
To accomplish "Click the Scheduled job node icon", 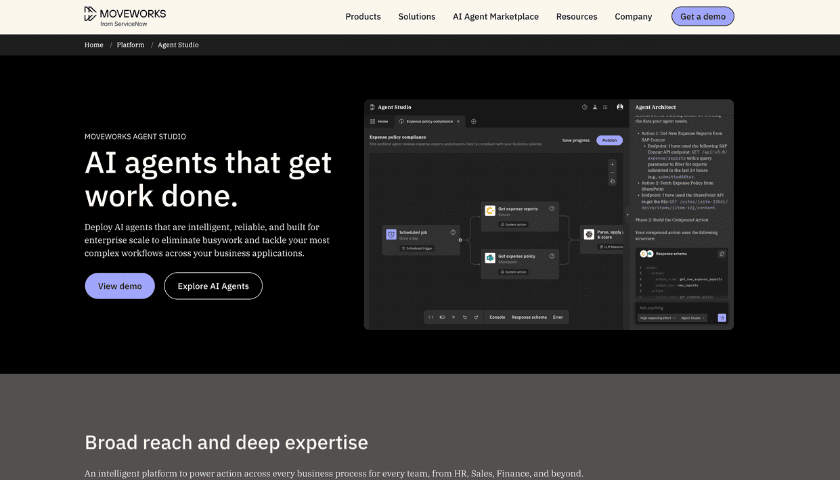I will tap(391, 235).
